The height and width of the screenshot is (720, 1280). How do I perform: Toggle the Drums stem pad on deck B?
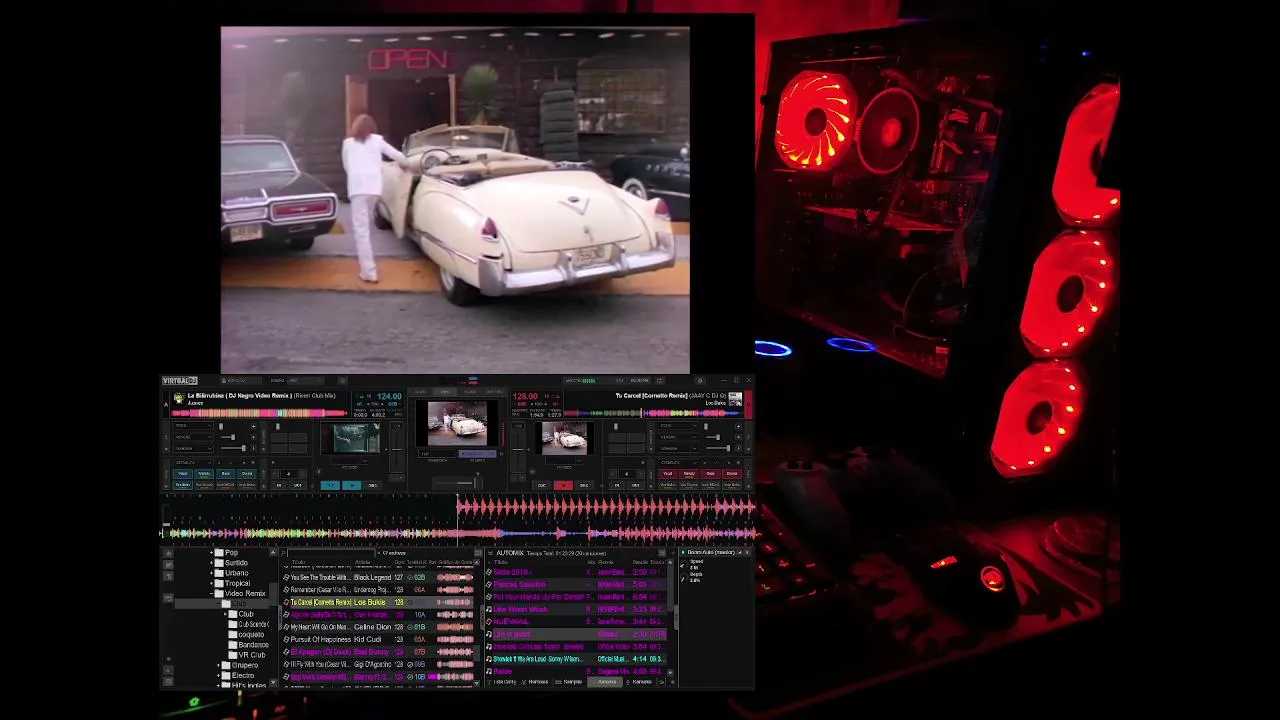click(732, 473)
